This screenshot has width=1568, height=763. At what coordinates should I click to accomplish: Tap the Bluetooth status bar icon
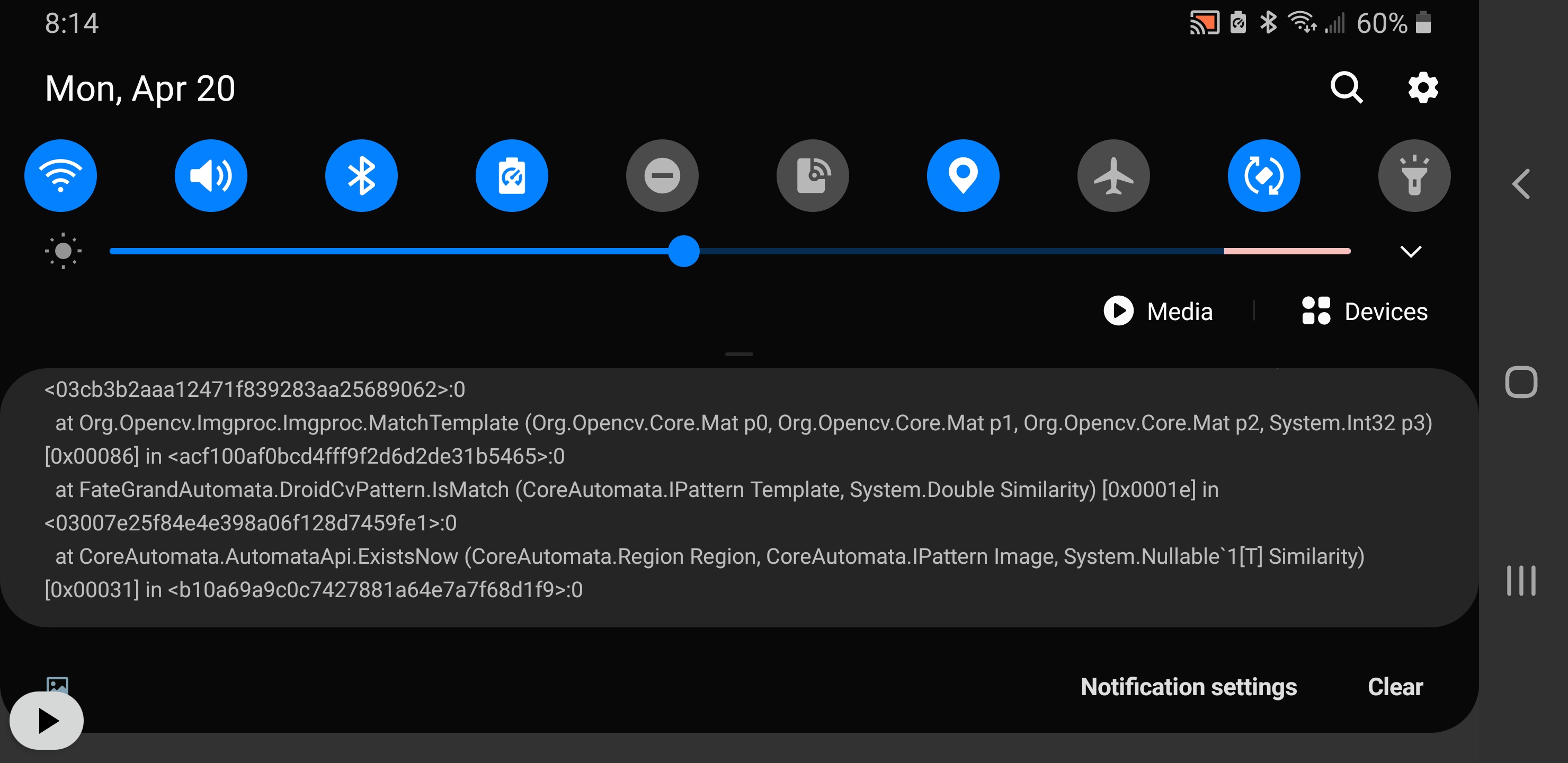pos(1268,23)
